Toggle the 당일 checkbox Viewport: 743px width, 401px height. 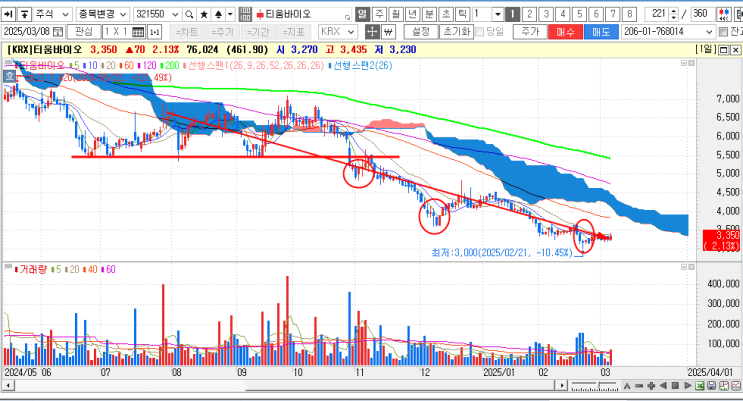tap(479, 32)
